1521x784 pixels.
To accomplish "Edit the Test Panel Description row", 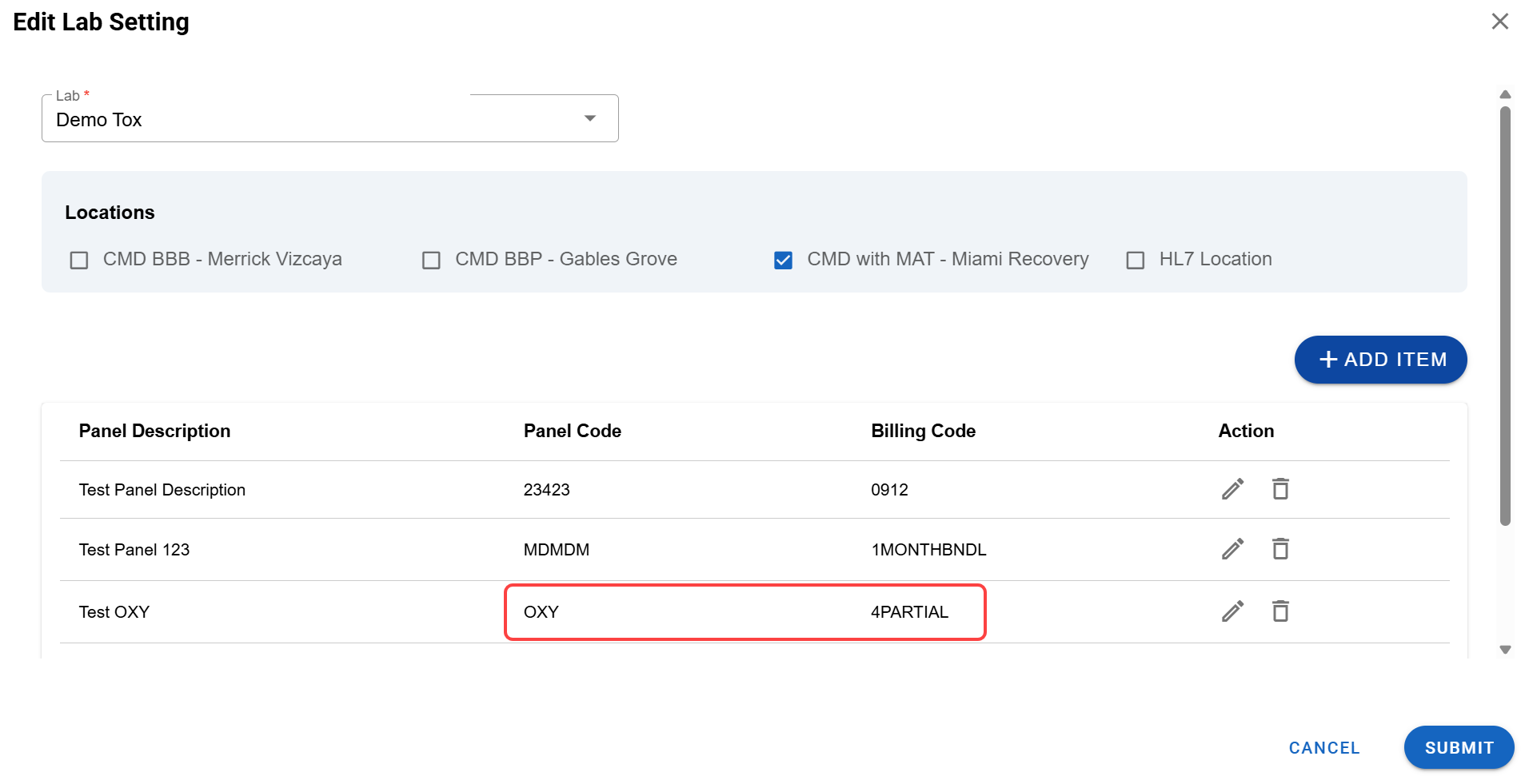I will click(1232, 489).
